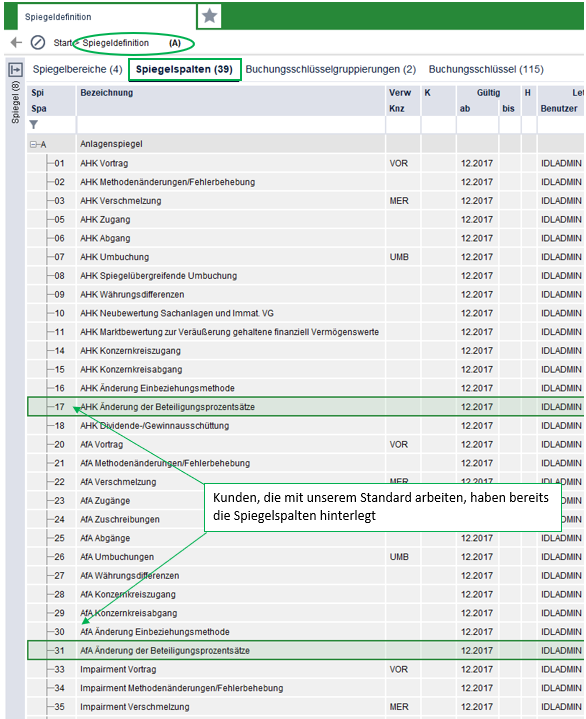Select row 25 AfA Abgänge
The image size is (586, 719).
point(305,538)
